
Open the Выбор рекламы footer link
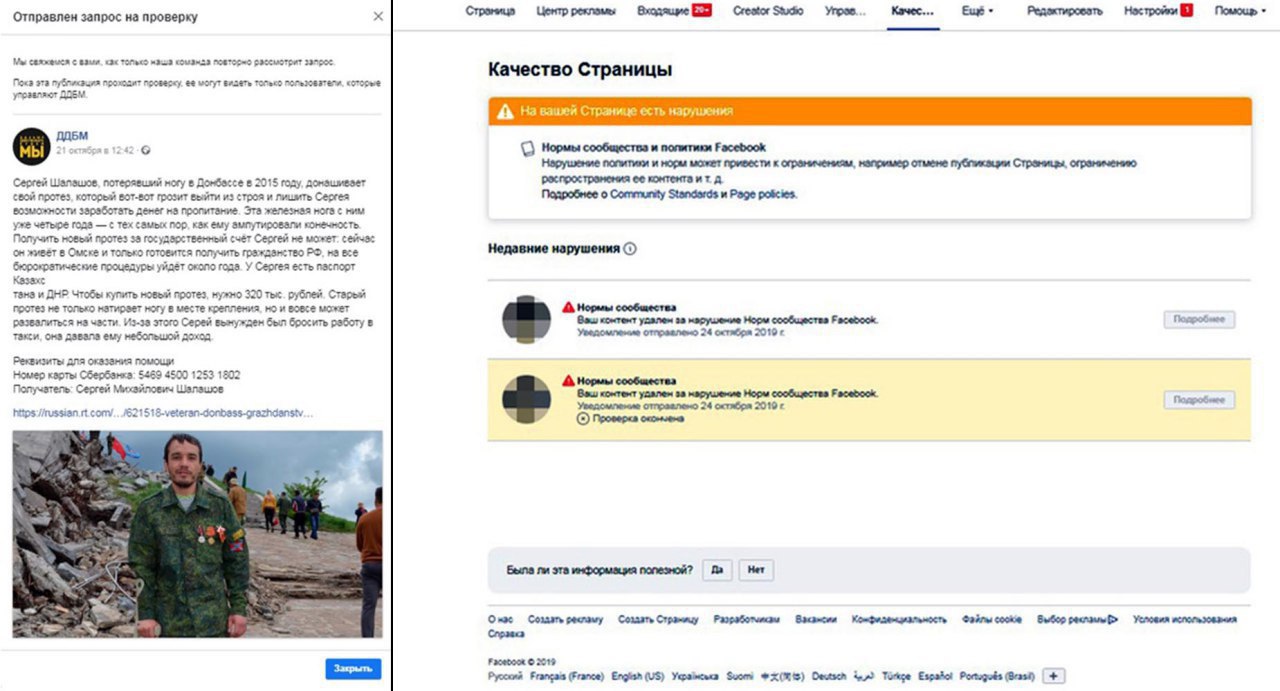(x=1077, y=620)
